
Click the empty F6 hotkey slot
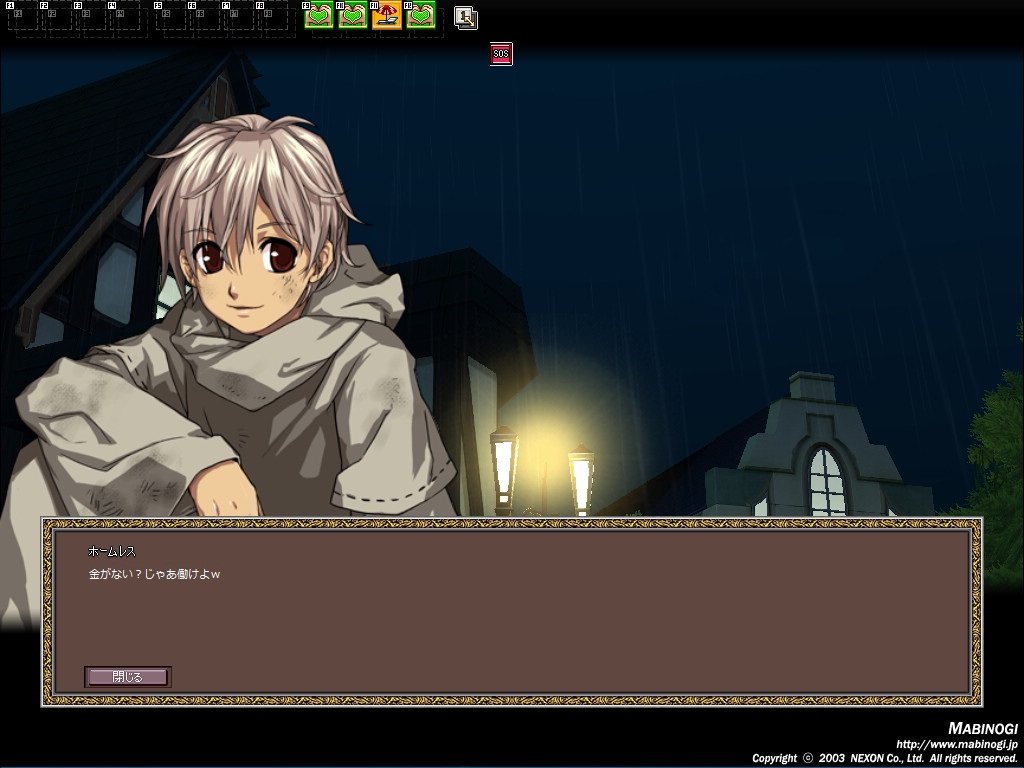point(205,17)
